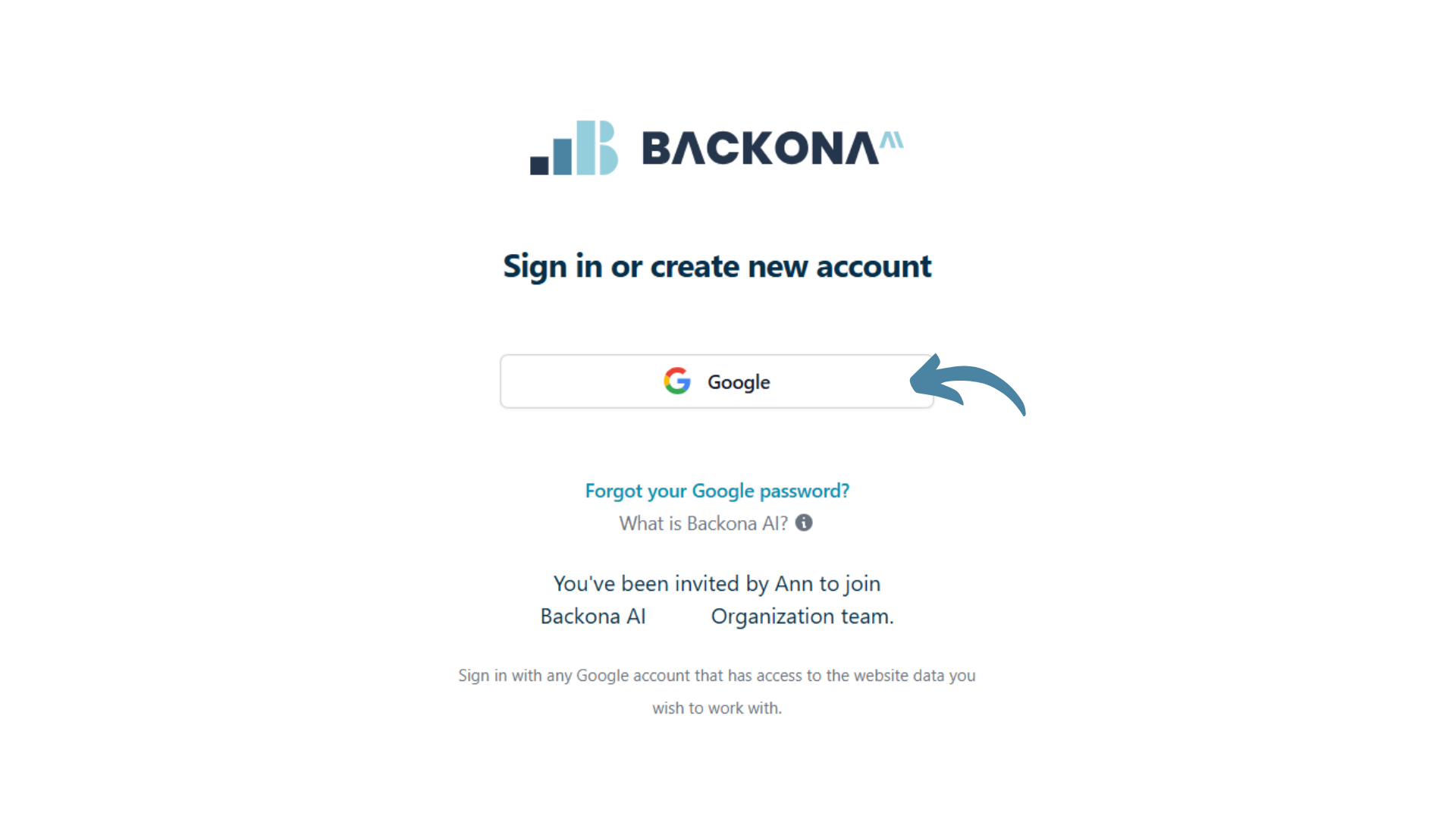Select the invited by Ann line
The image size is (1456, 819).
[x=717, y=583]
